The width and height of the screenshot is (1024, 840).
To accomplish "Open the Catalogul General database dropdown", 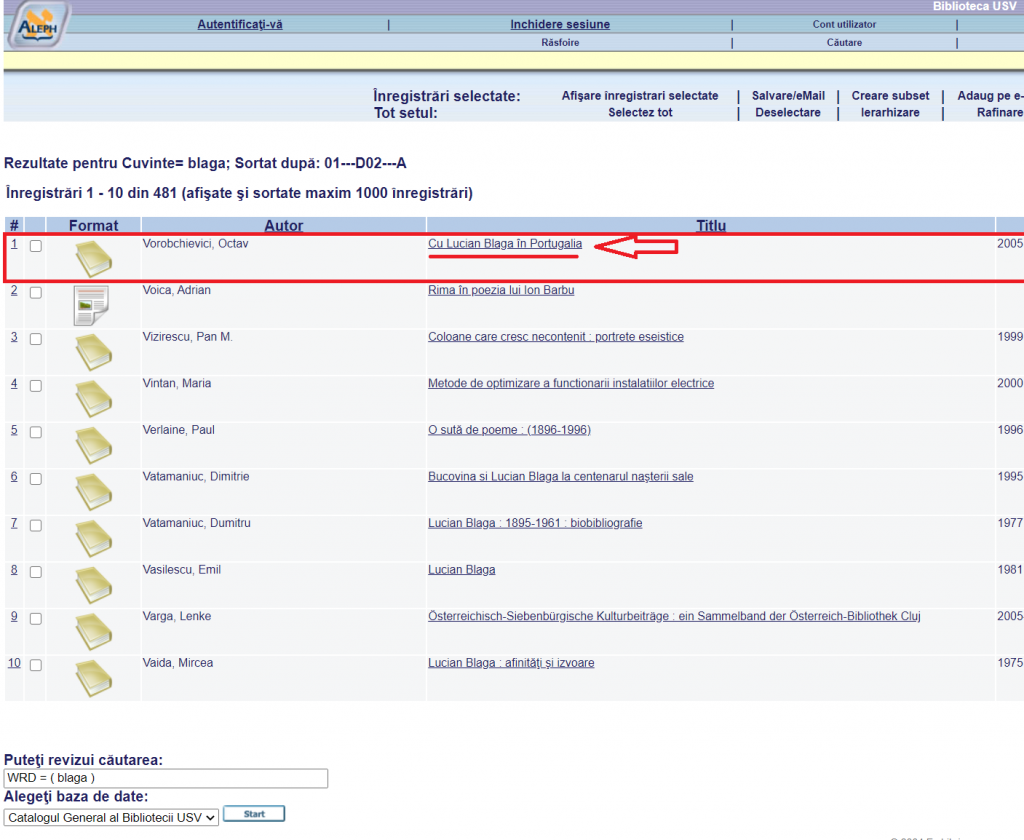I will click(111, 817).
